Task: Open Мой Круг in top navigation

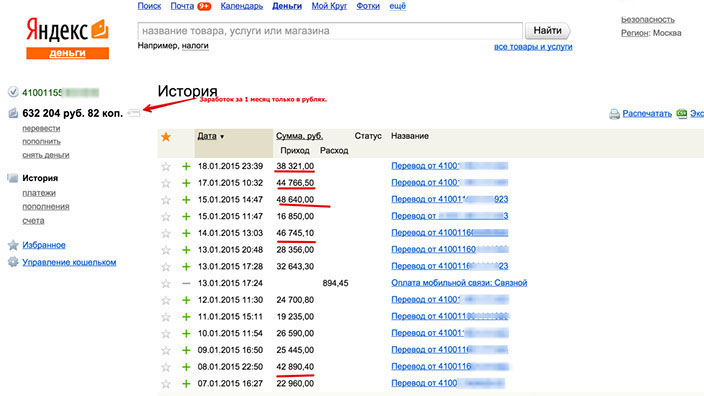Action: [329, 6]
